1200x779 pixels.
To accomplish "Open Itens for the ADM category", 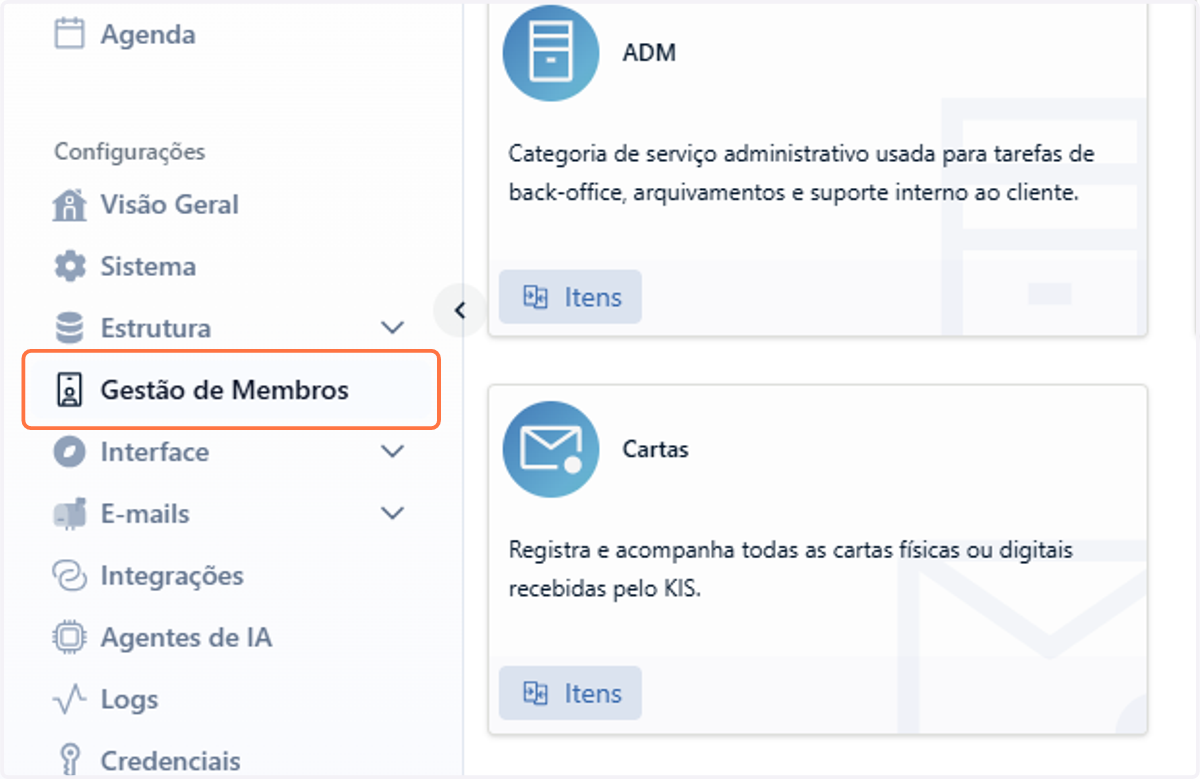I will tap(570, 297).
